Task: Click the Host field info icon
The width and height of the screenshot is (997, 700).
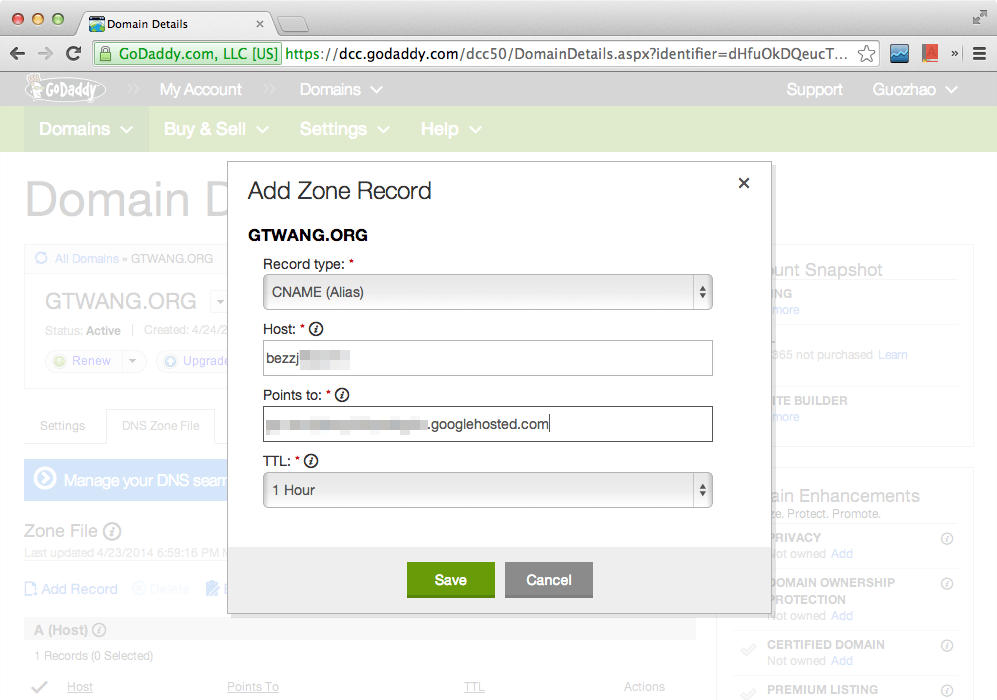Action: (x=317, y=329)
